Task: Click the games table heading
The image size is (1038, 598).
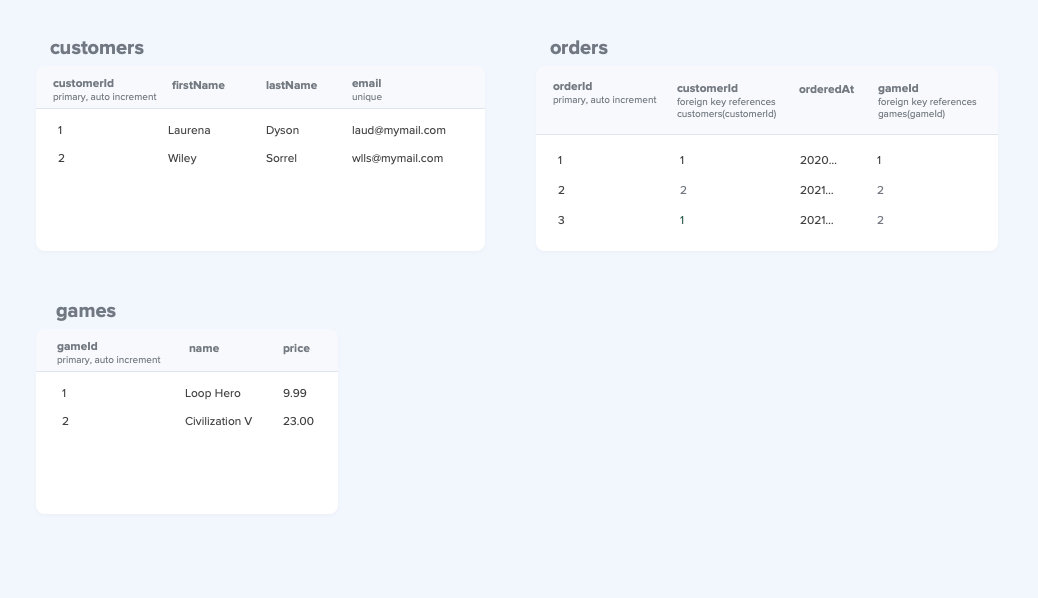Action: [x=86, y=311]
